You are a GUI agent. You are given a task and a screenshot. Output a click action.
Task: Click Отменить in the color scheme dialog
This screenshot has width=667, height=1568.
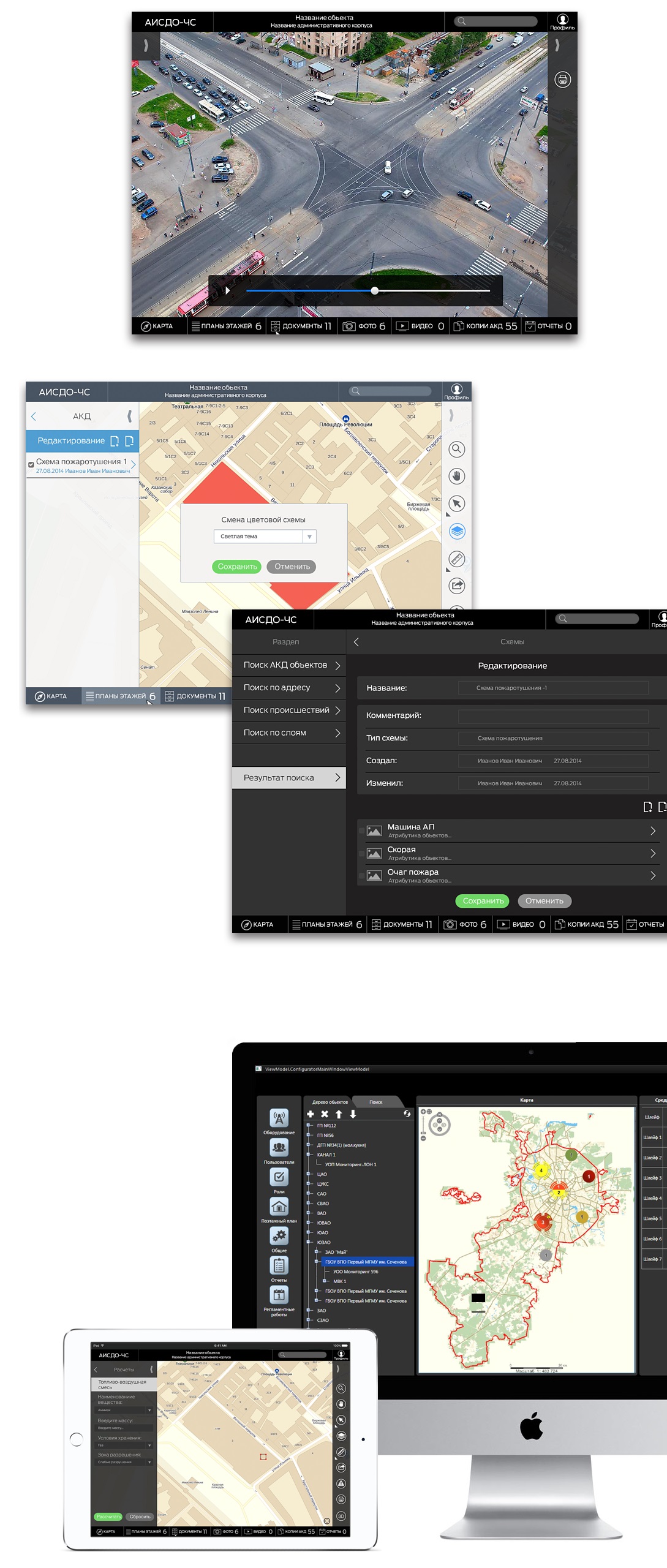pyautogui.click(x=292, y=567)
